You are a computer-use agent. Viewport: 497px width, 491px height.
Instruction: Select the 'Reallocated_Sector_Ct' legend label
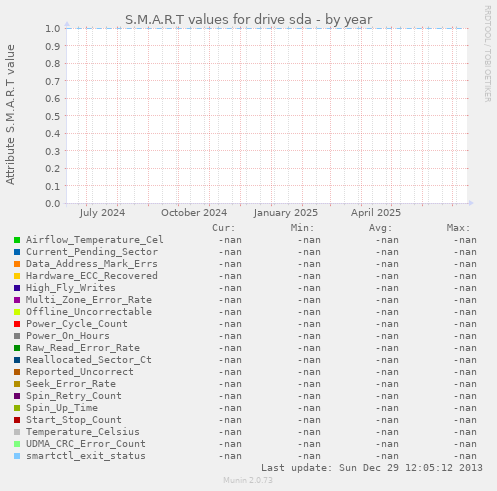pos(89,360)
